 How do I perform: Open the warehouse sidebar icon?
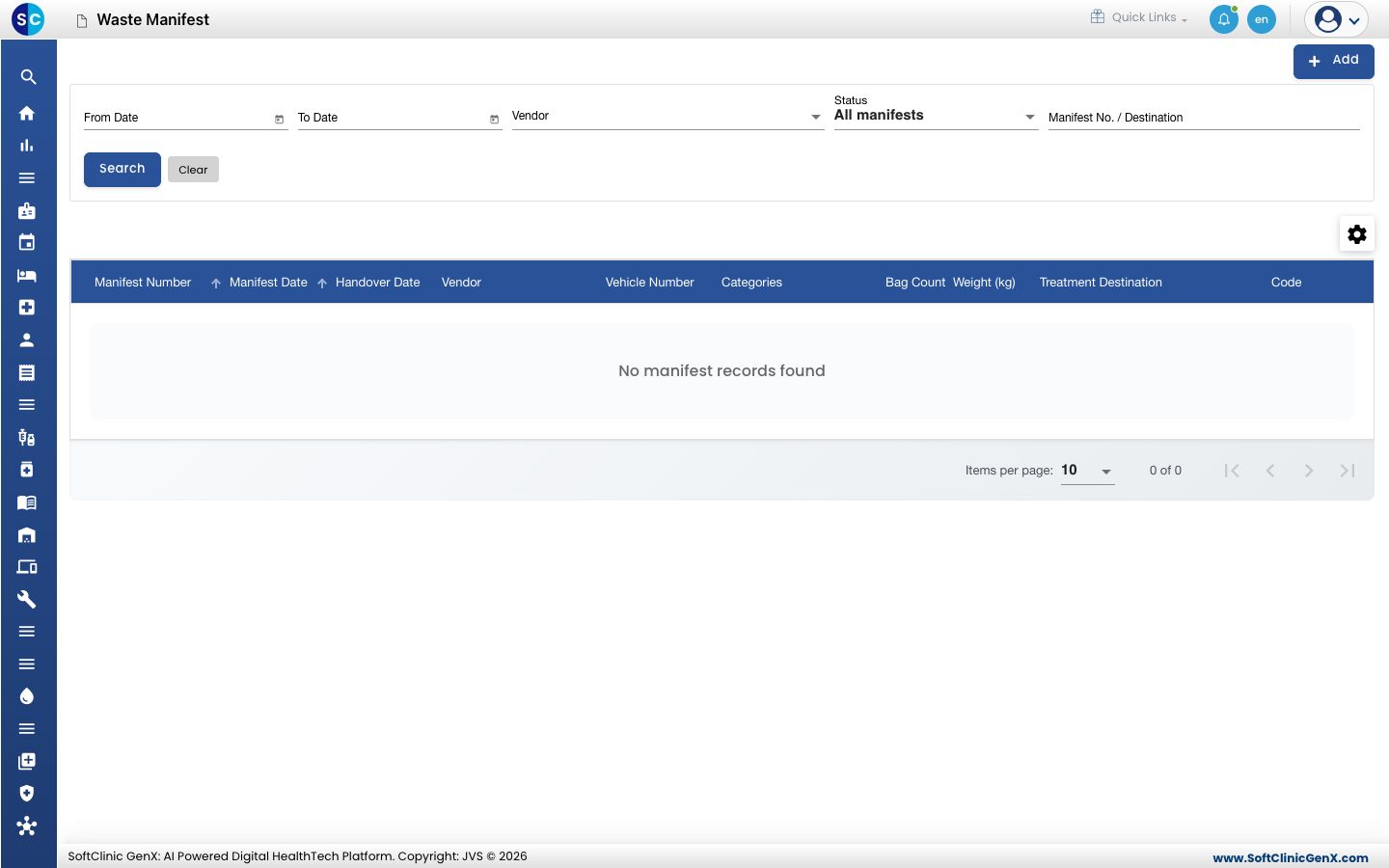(27, 534)
